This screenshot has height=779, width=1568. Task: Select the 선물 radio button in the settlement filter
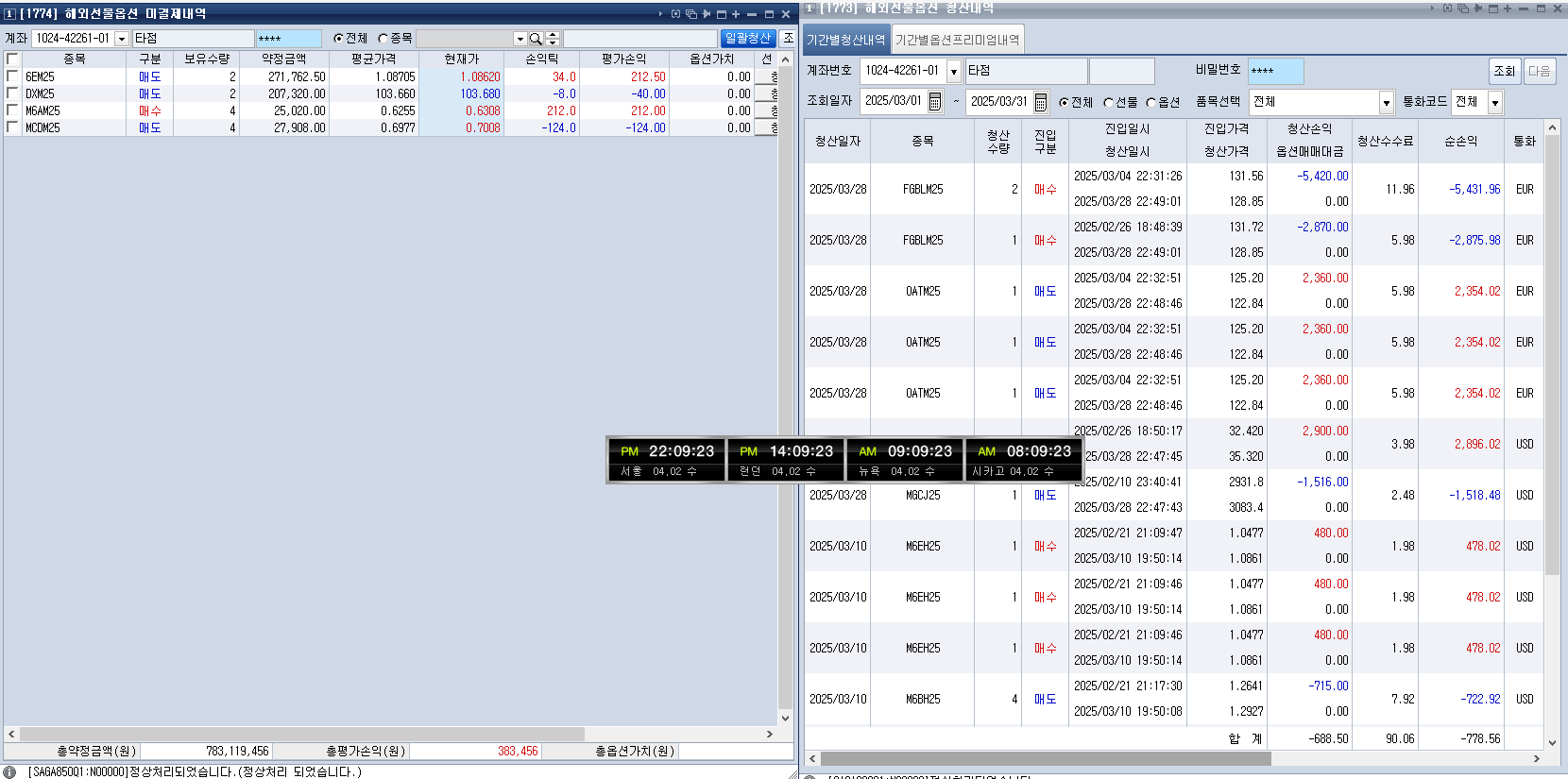tap(1108, 102)
